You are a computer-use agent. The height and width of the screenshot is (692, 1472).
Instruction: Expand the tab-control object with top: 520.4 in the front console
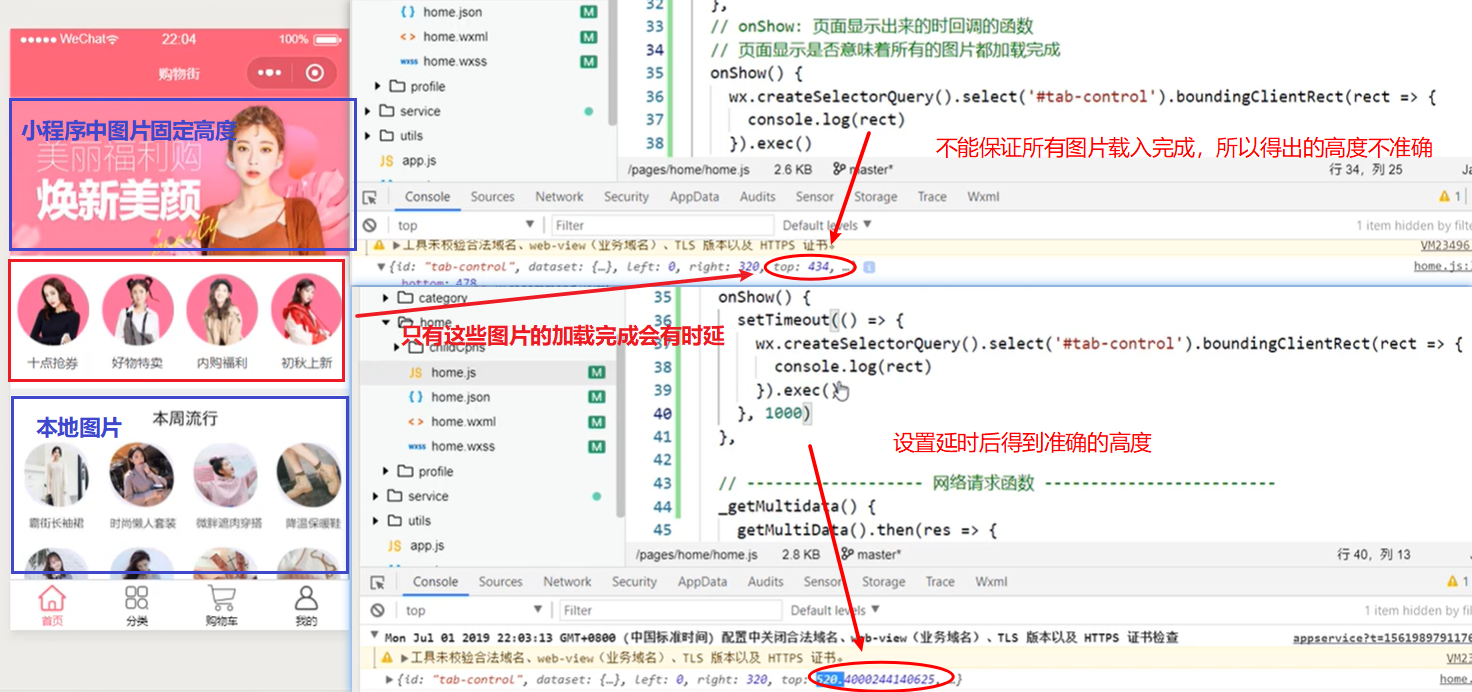[x=391, y=680]
